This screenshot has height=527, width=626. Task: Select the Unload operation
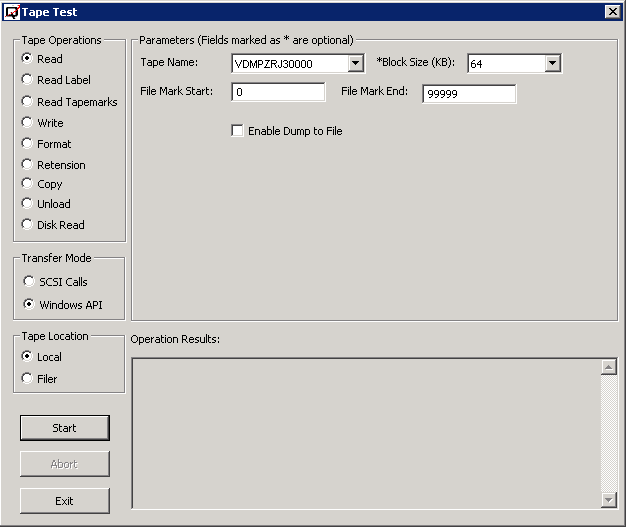click(x=28, y=204)
